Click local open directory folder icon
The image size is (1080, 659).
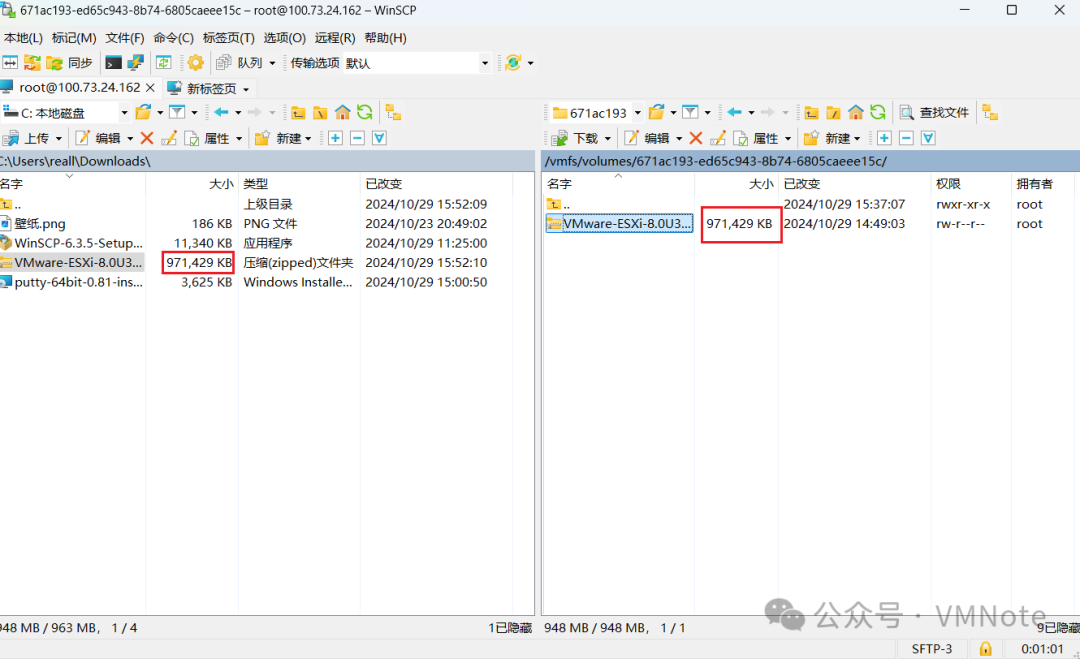coord(143,112)
